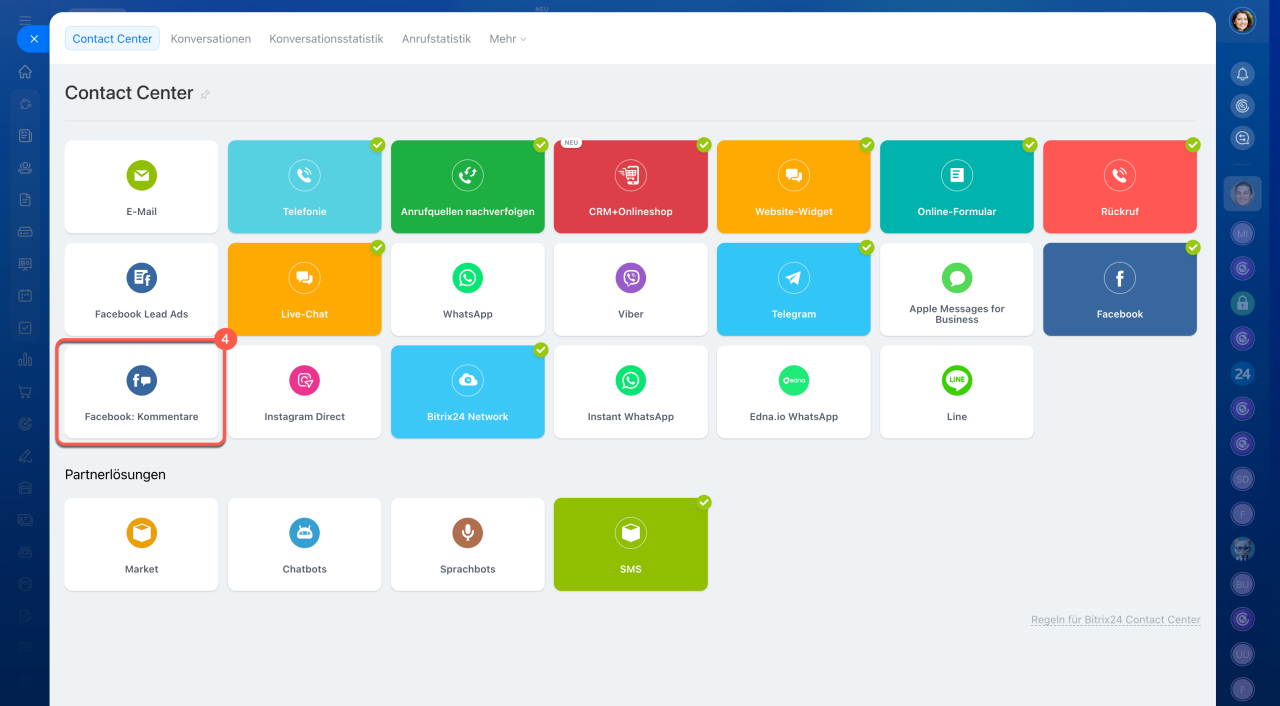This screenshot has height=706, width=1280.
Task: Open the WhatsApp tile
Action: coord(467,289)
